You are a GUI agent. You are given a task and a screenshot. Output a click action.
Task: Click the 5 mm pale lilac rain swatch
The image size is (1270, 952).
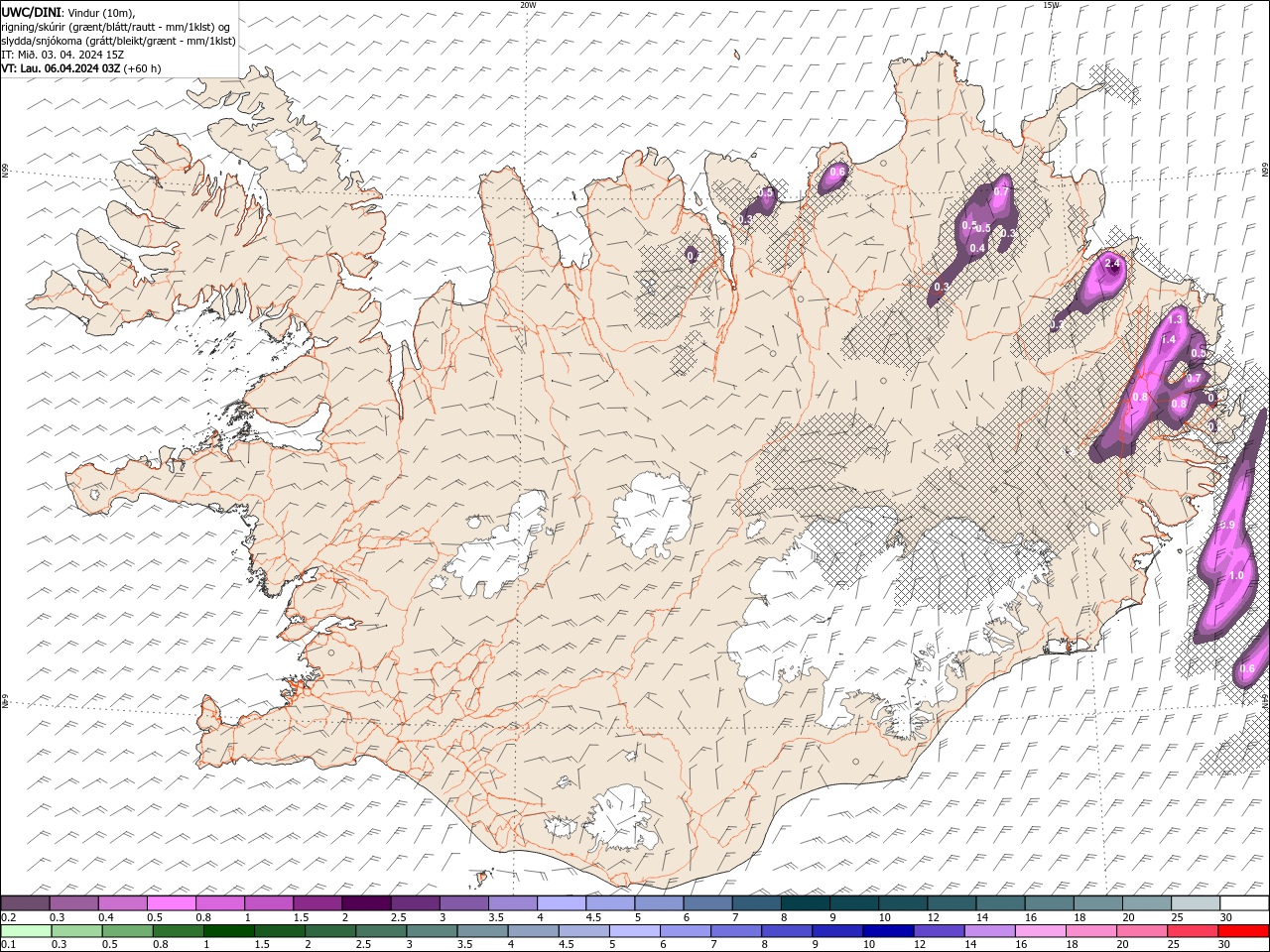(x=633, y=930)
